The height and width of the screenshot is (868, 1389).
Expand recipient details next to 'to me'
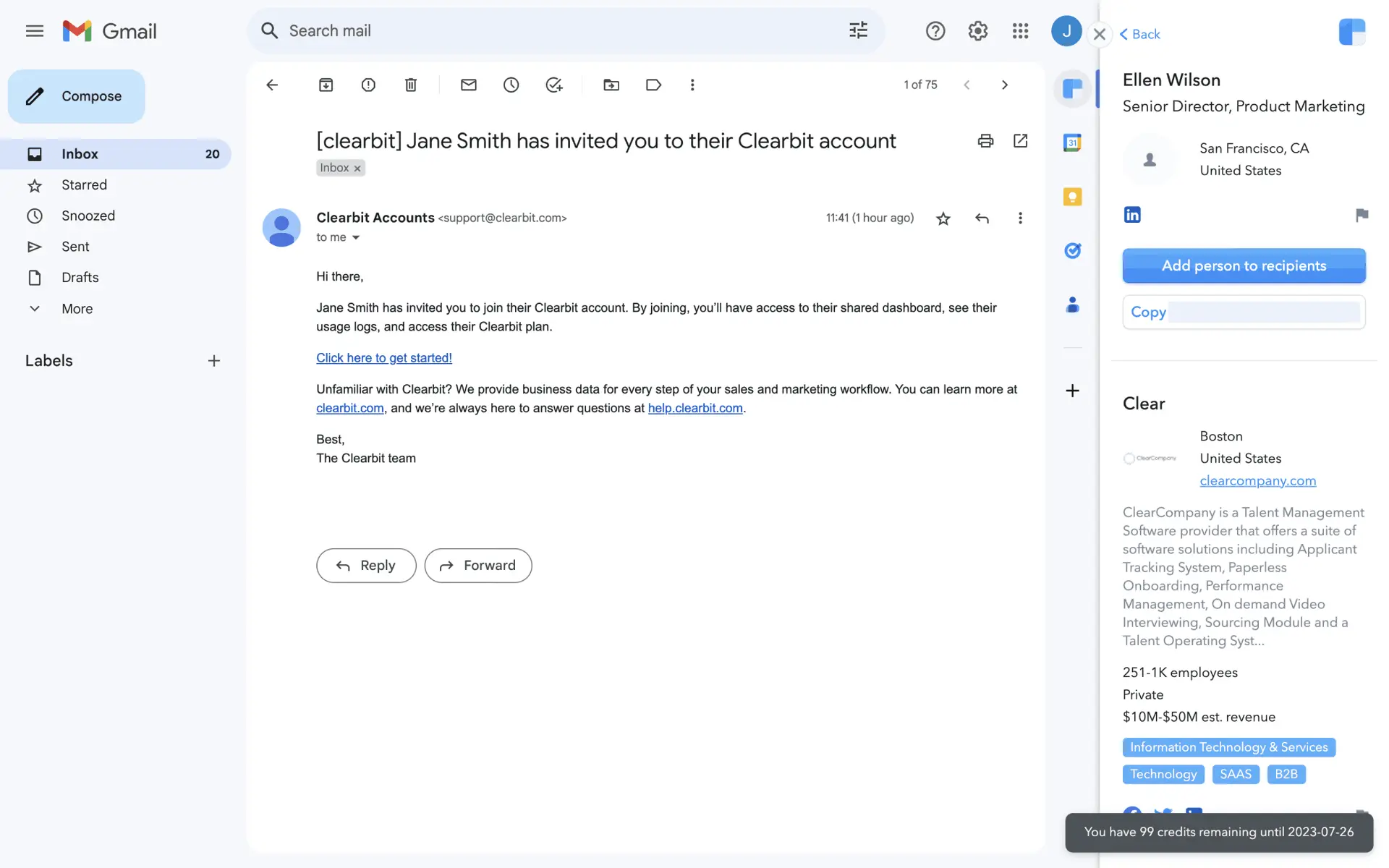(355, 238)
